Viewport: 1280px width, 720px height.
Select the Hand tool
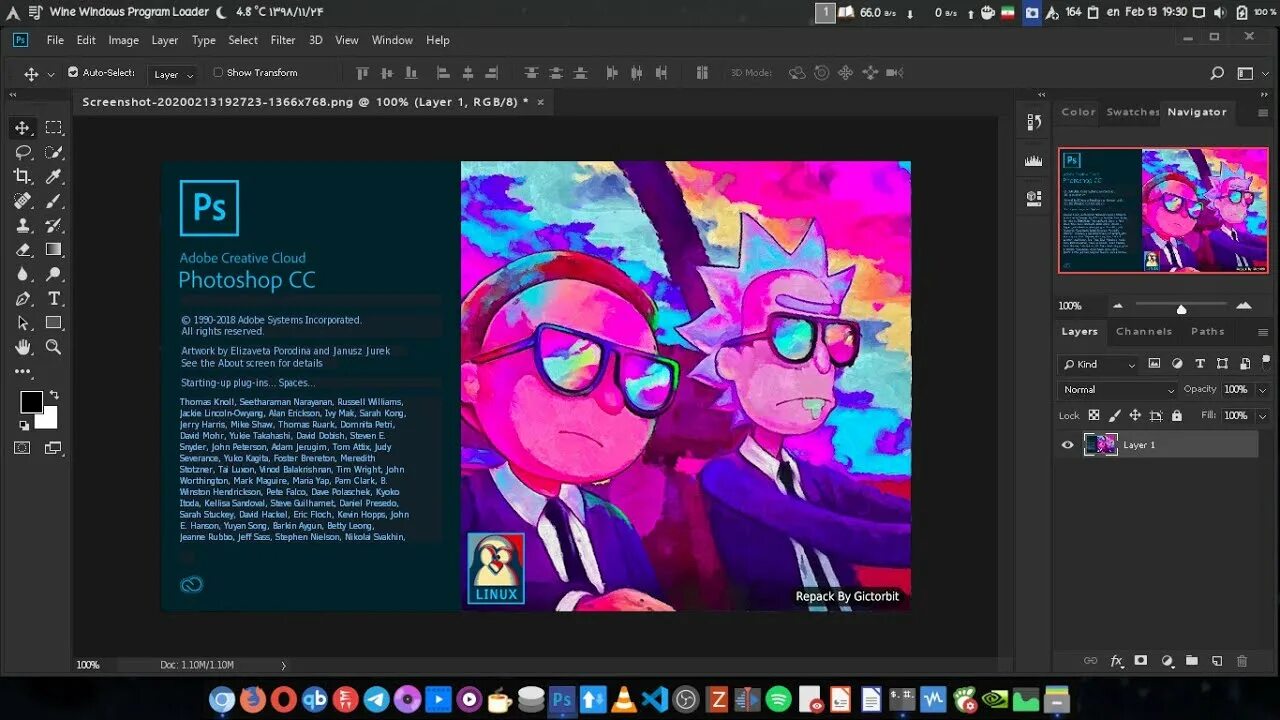(x=22, y=347)
